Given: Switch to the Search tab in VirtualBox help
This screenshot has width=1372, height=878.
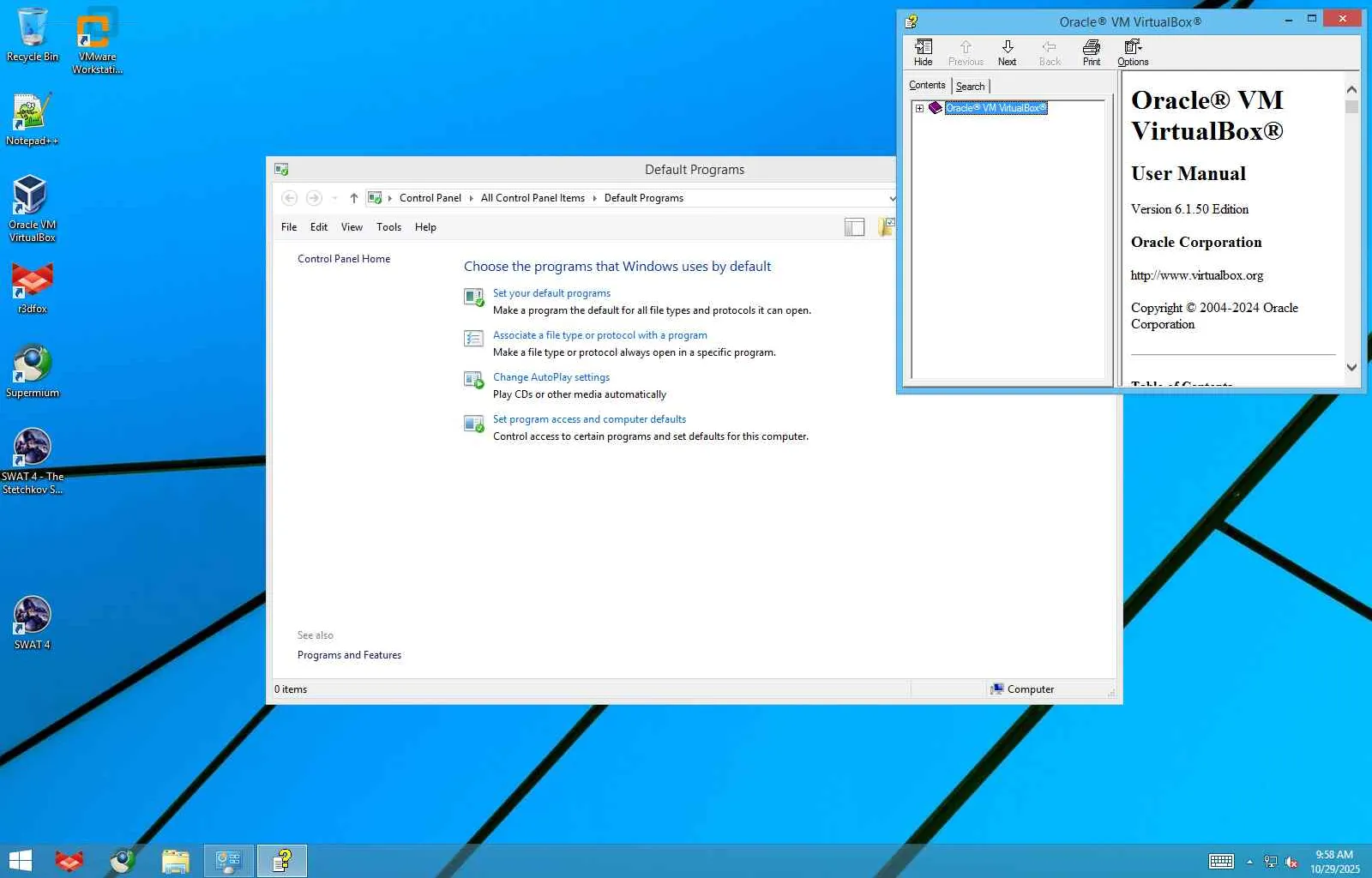Looking at the screenshot, I should pos(970,87).
